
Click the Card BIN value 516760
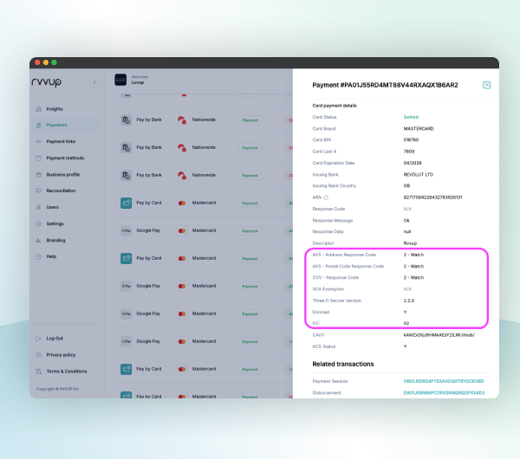(411, 140)
